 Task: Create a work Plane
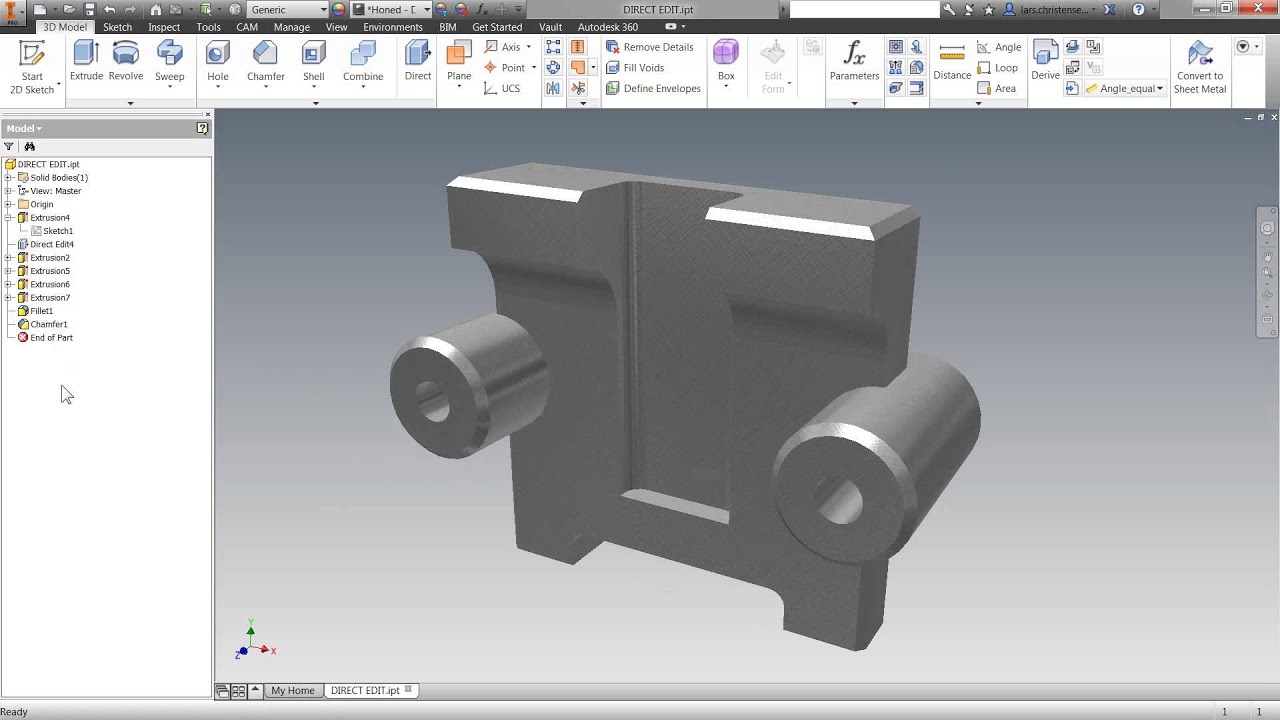click(x=459, y=64)
